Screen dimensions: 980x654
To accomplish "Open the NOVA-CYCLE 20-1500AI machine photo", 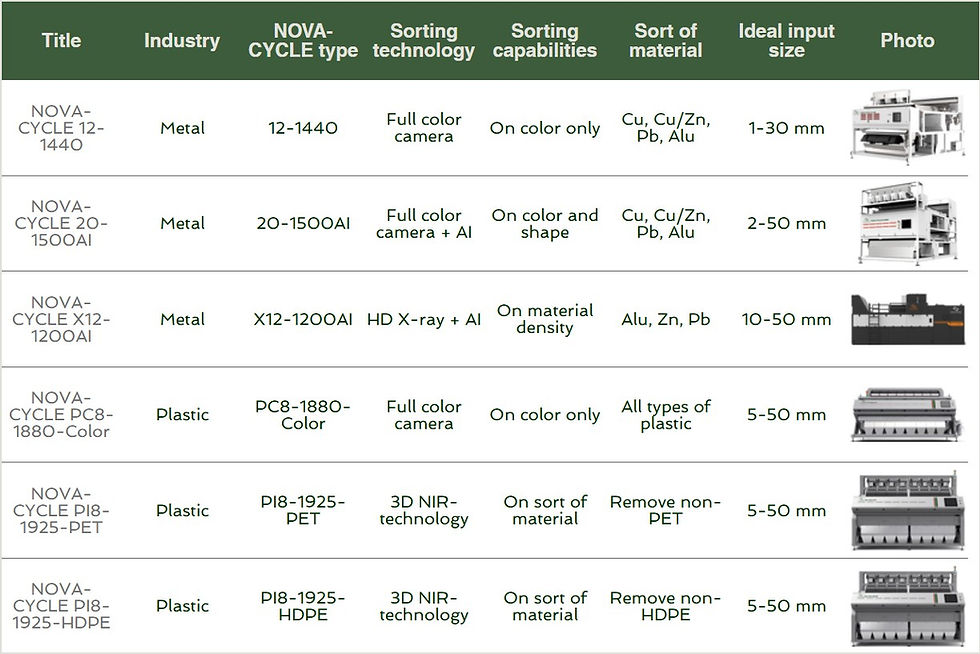I will [x=908, y=224].
